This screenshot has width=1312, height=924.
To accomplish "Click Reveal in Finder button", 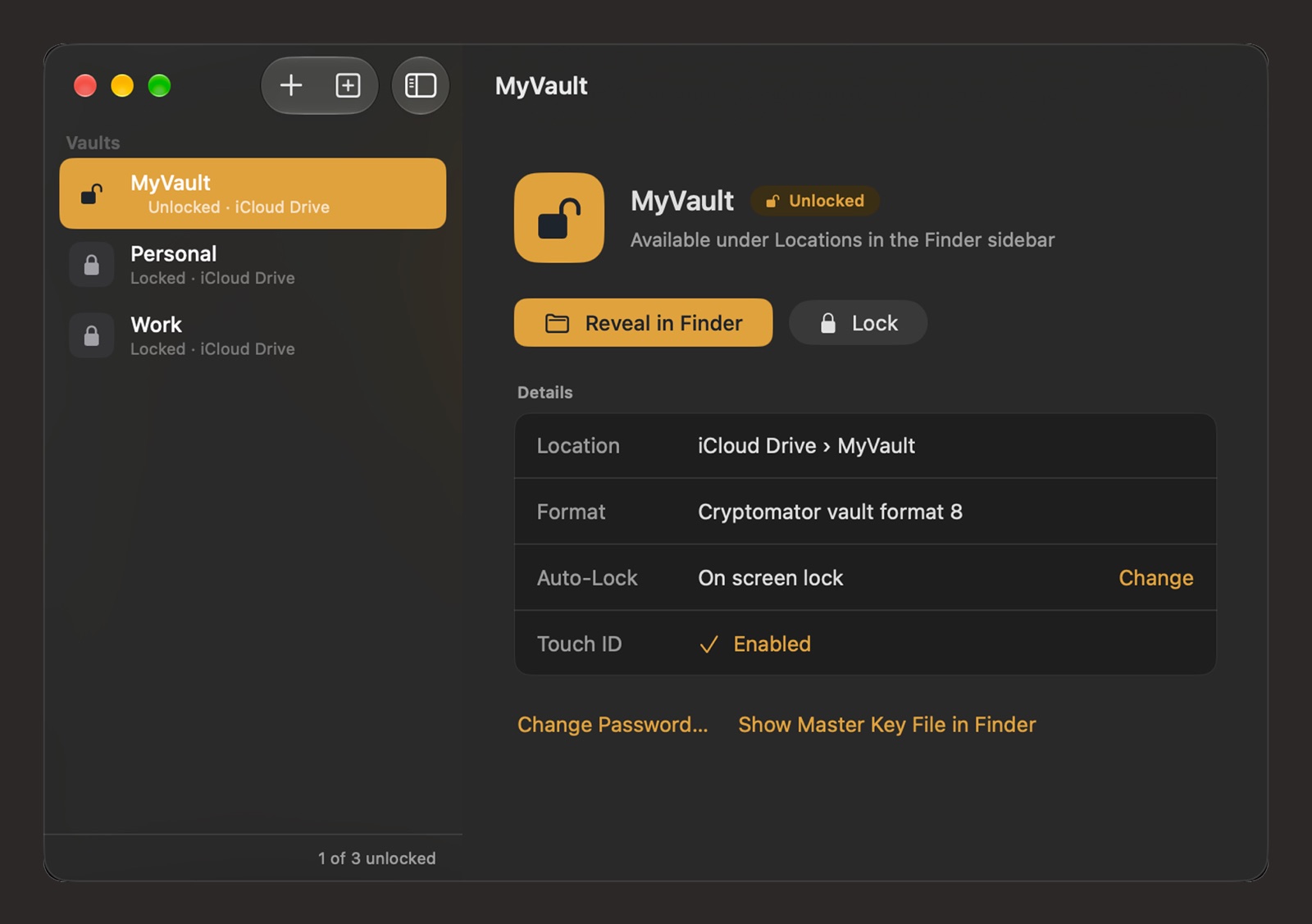I will pyautogui.click(x=643, y=323).
